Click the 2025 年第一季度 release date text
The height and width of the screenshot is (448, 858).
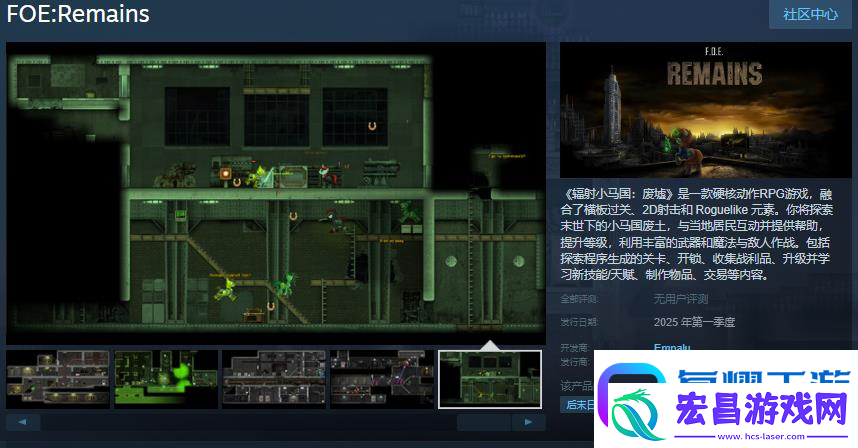[x=694, y=322]
